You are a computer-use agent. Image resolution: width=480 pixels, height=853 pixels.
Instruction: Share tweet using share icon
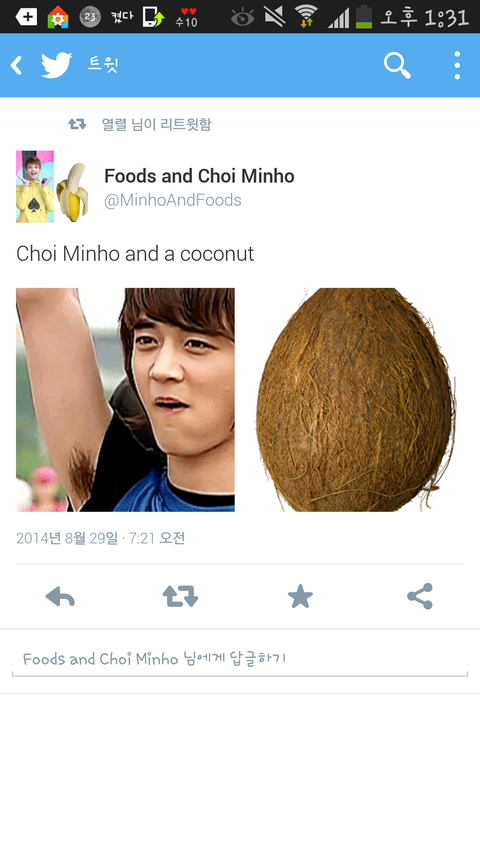(x=420, y=596)
